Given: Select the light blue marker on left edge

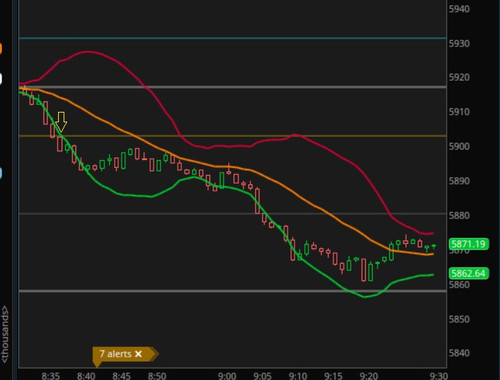Looking at the screenshot, I should (x=1, y=173).
